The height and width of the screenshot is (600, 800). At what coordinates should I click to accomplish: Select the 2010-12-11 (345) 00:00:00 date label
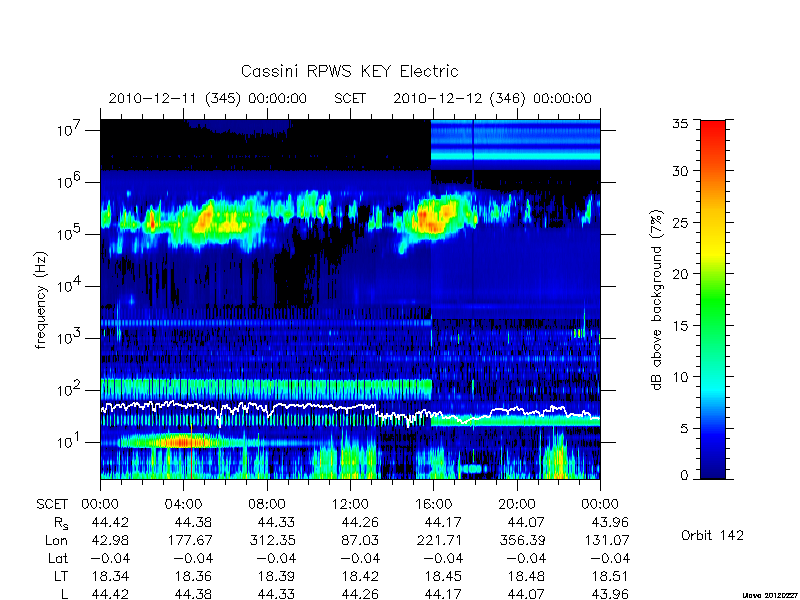pyautogui.click(x=208, y=98)
